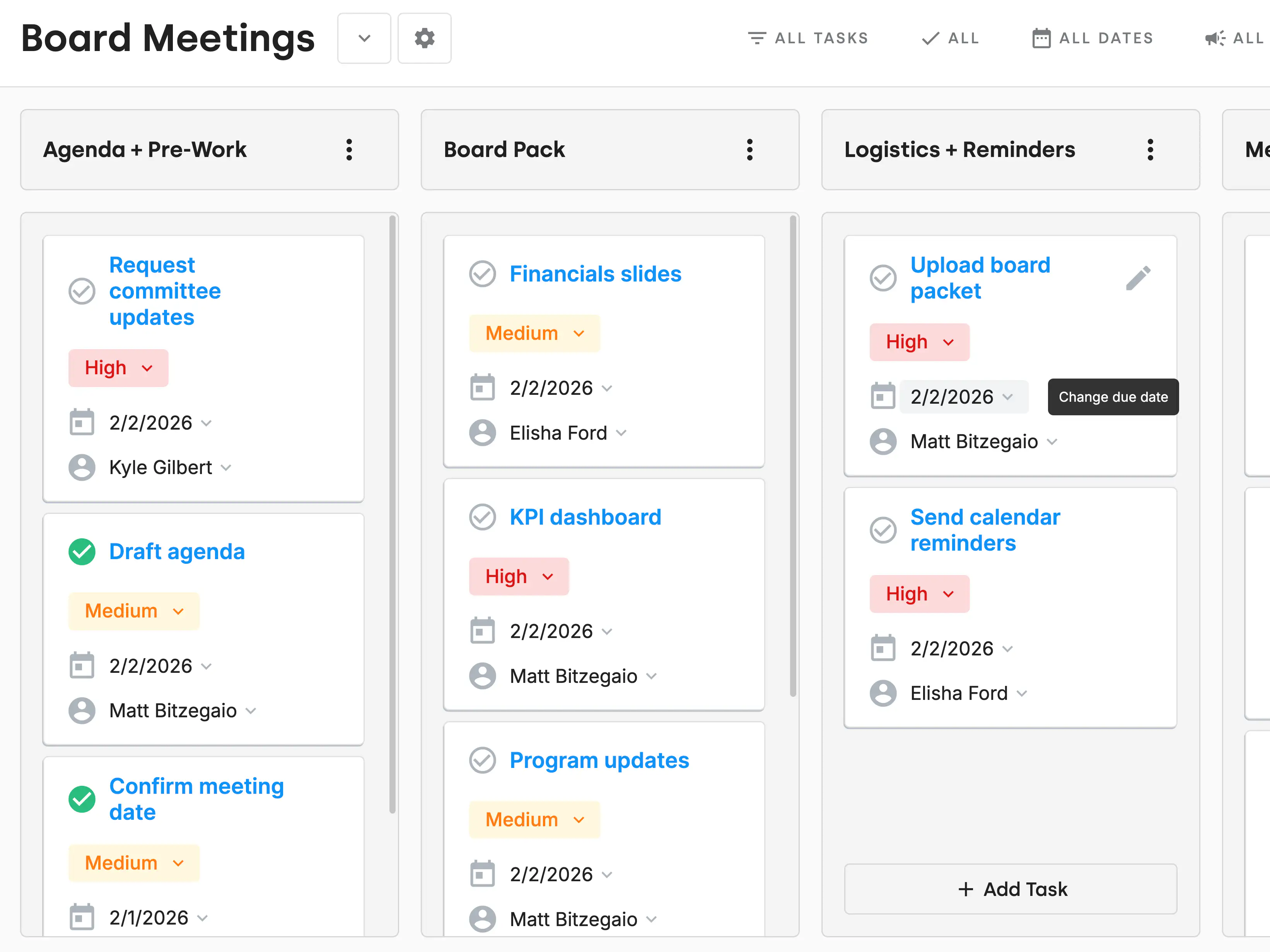1270x952 pixels.
Task: Click calendar icon on Financials slides card
Action: tap(482, 387)
